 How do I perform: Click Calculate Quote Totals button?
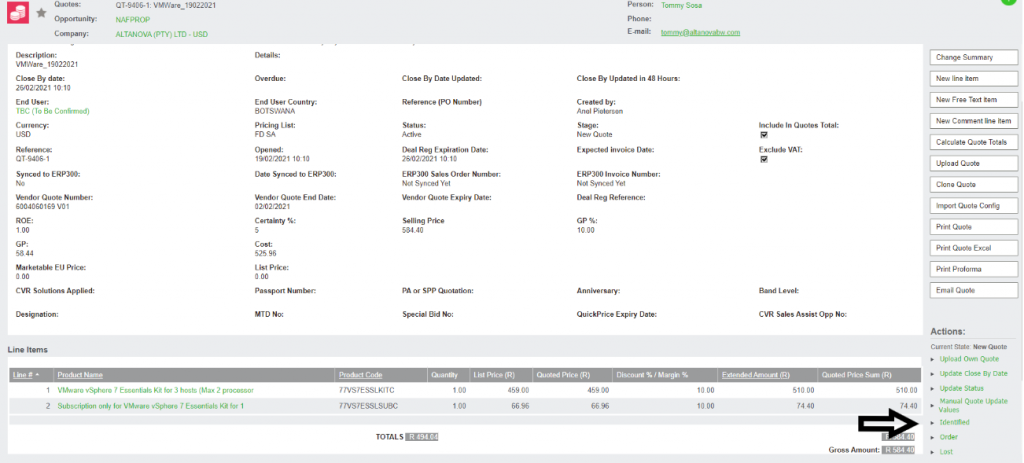tap(973, 142)
